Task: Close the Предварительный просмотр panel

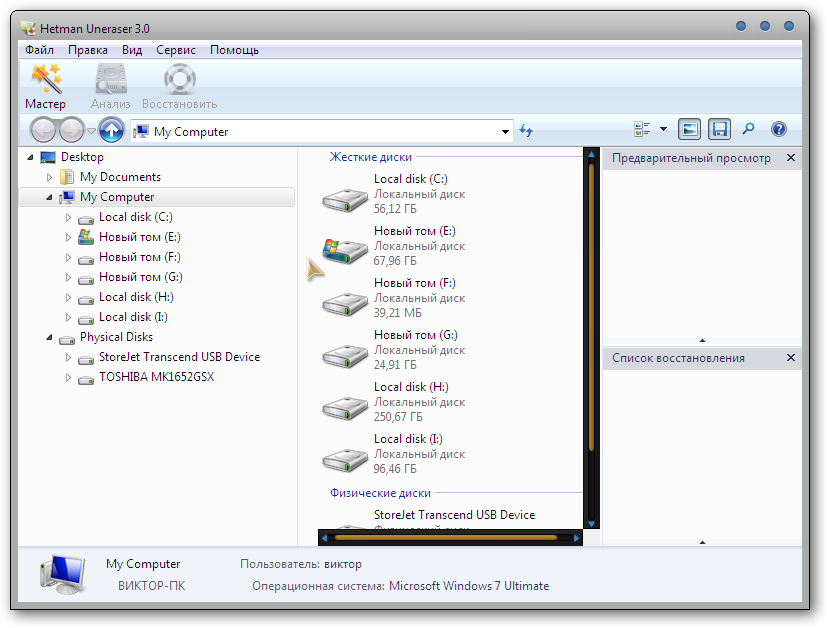Action: coord(791,157)
